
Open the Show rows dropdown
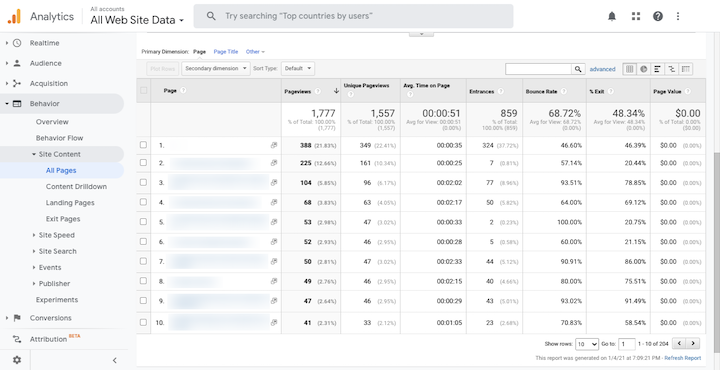pos(587,344)
